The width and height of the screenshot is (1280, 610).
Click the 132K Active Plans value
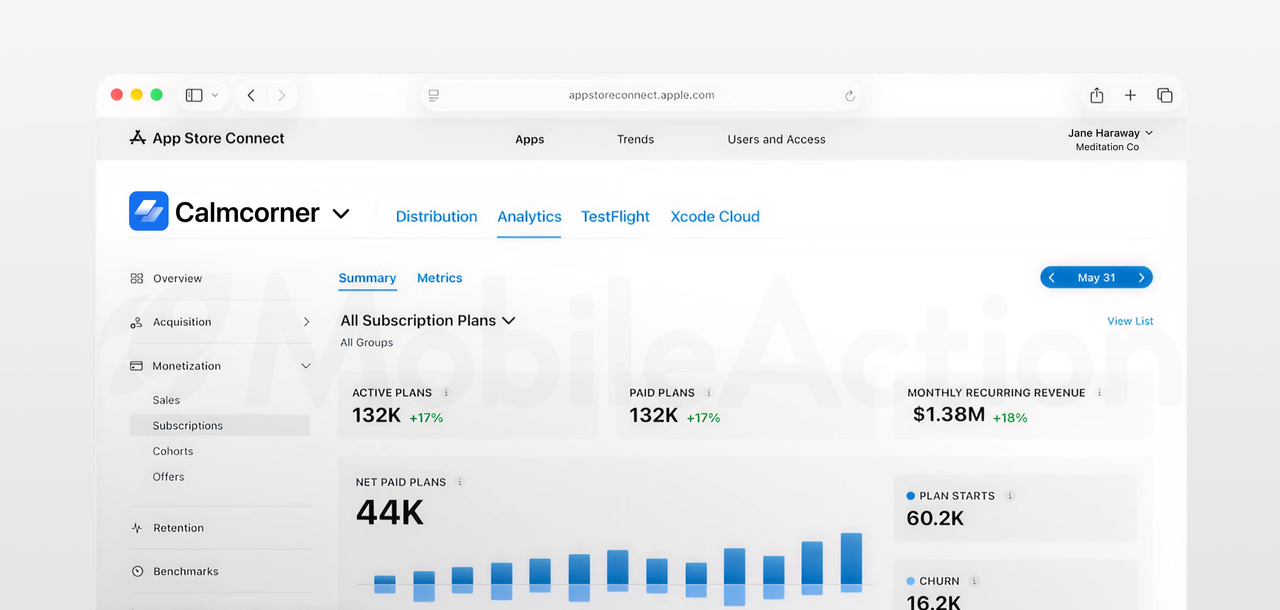click(x=377, y=415)
